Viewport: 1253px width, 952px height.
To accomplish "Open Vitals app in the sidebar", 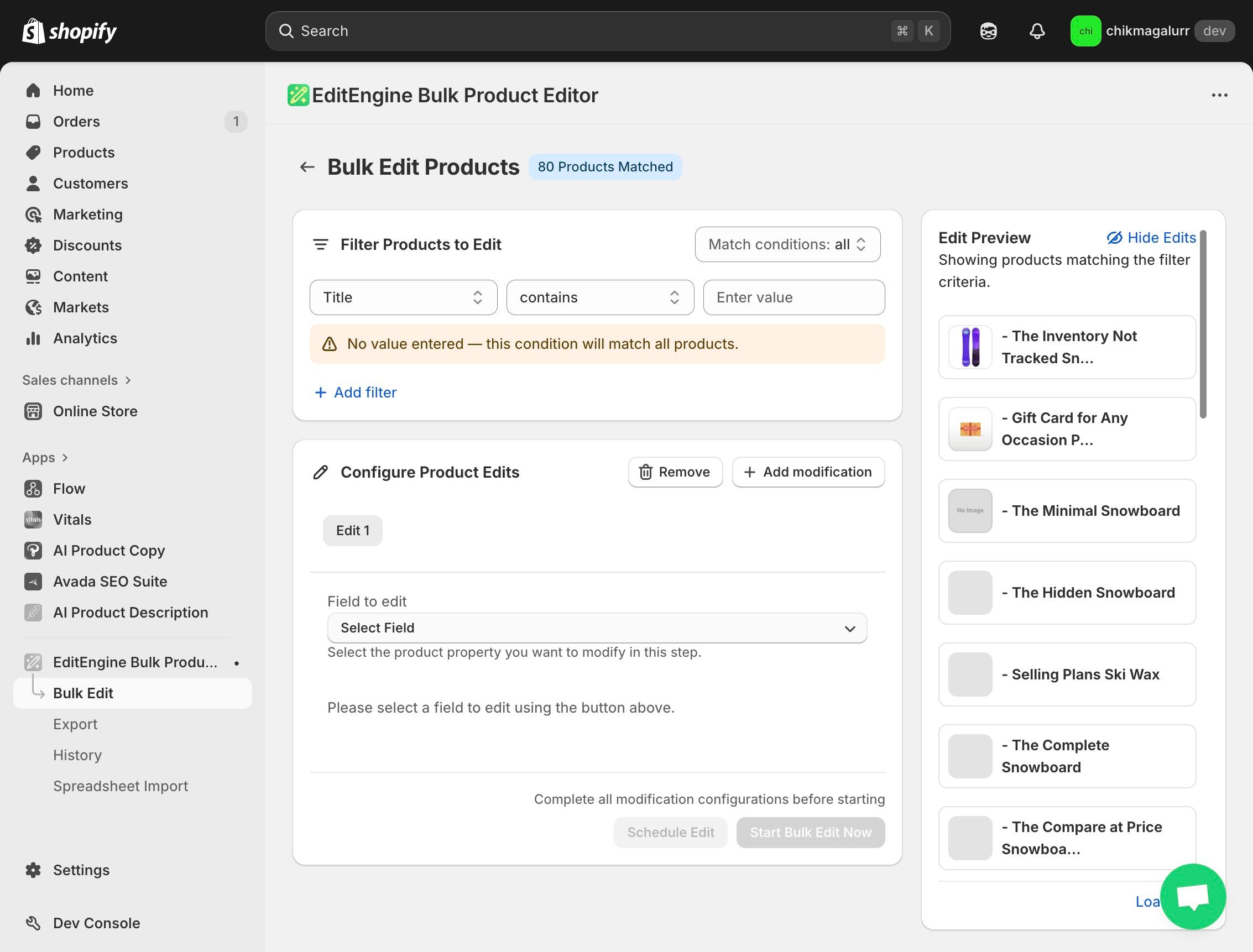I will 72,520.
